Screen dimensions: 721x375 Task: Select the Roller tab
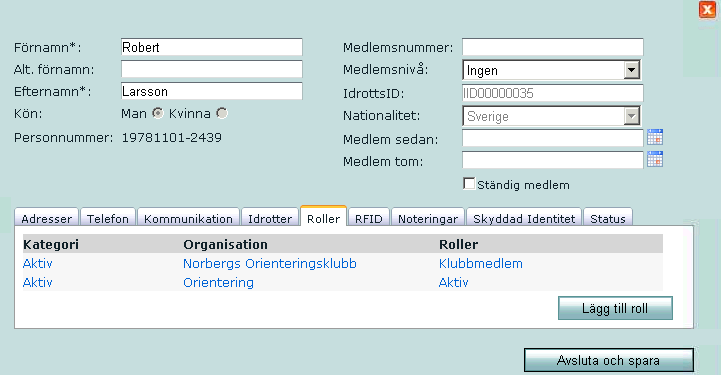323,217
